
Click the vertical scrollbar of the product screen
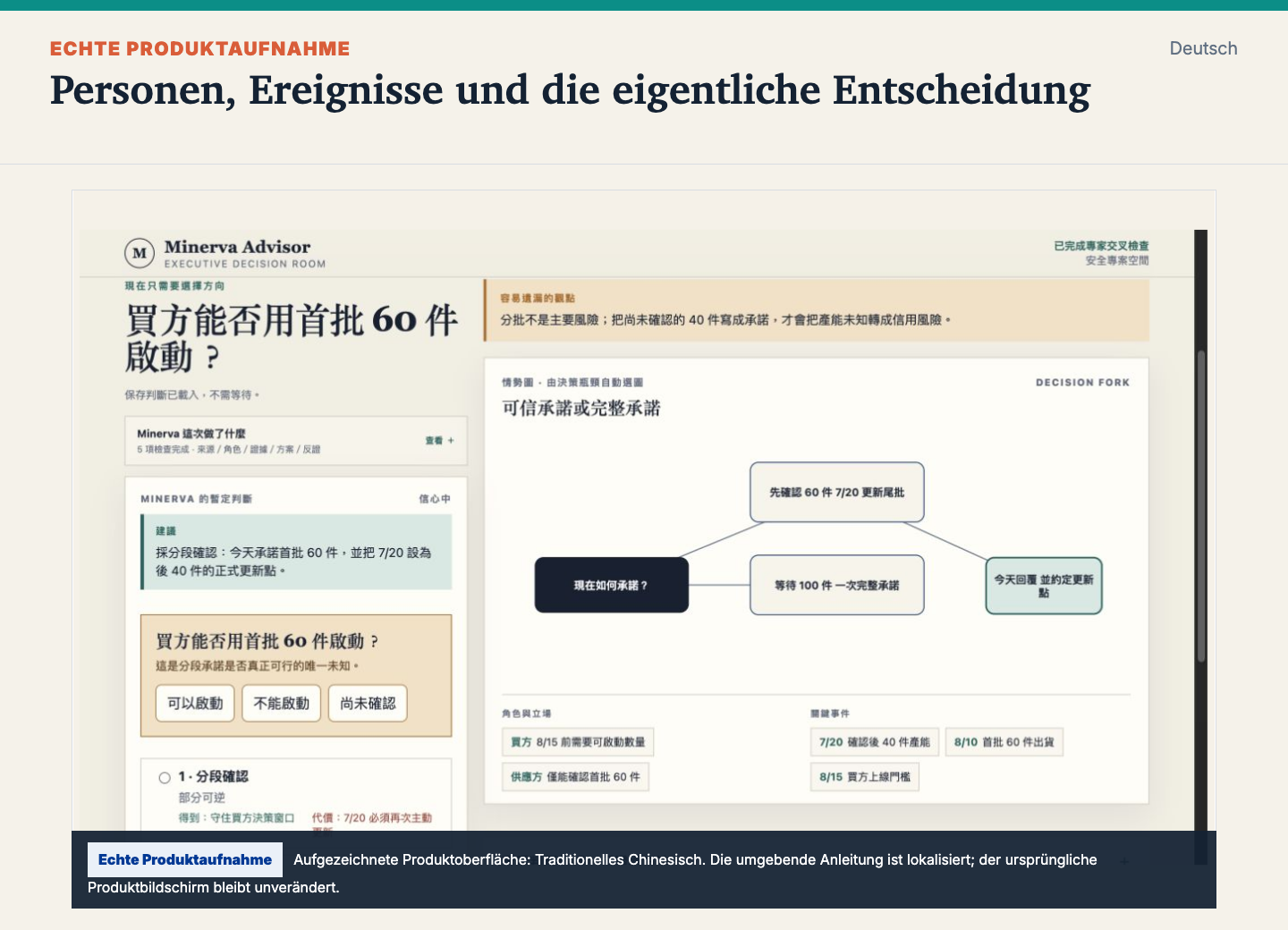(x=1201, y=505)
